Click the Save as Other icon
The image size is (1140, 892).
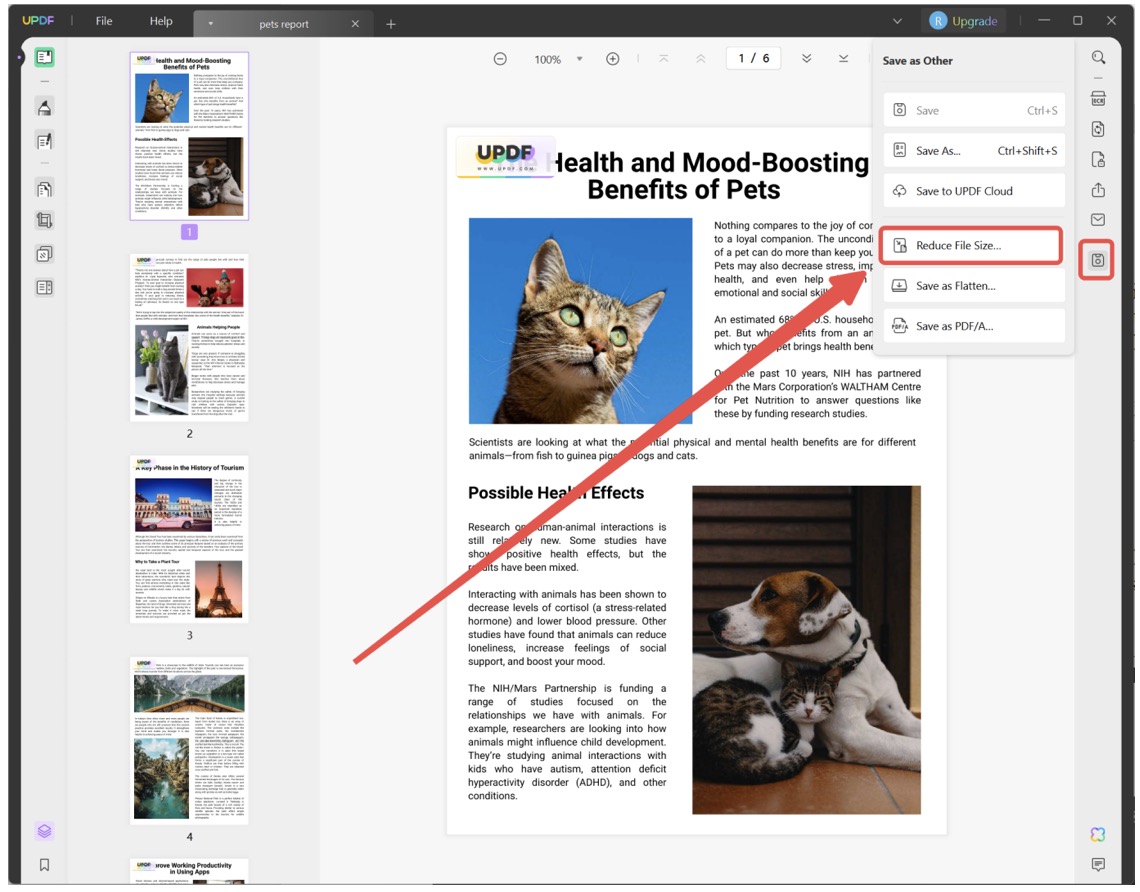point(1098,260)
